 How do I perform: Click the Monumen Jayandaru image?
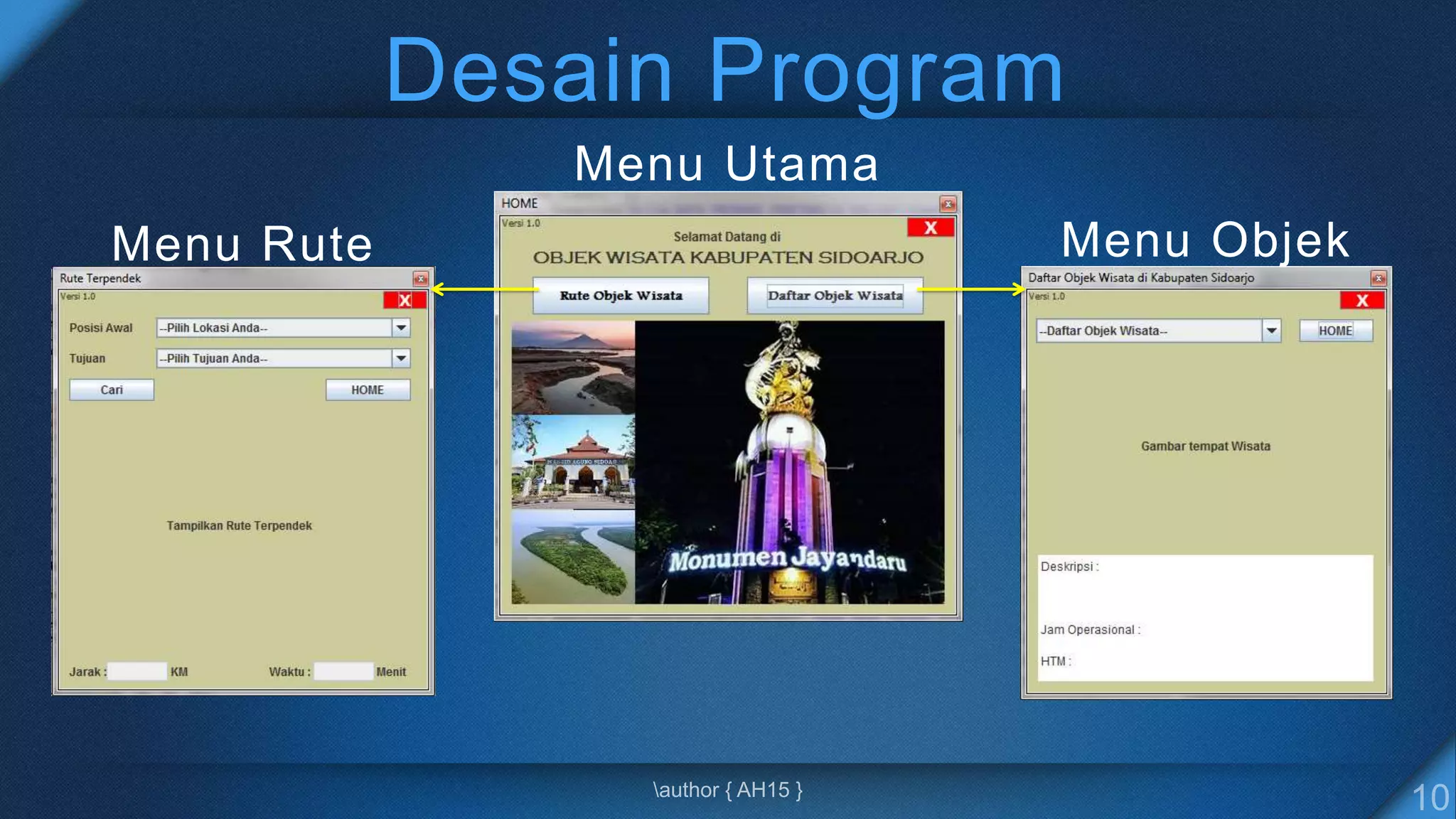(x=789, y=462)
